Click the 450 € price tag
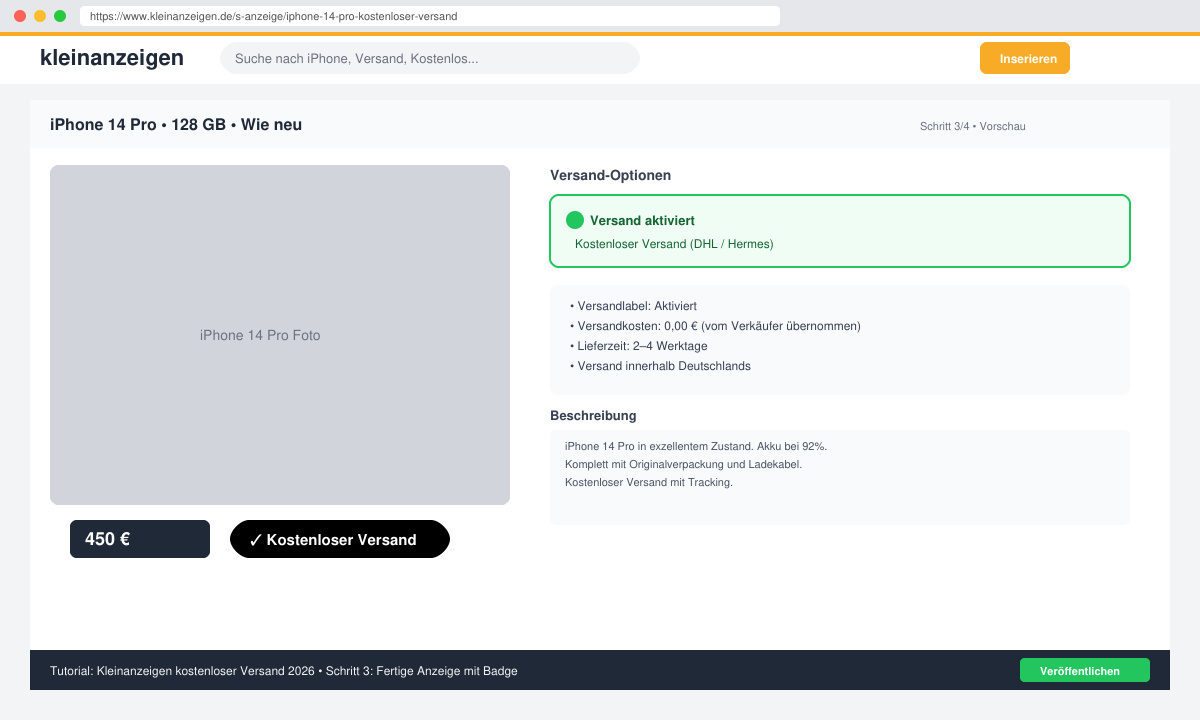Screen dimensions: 1200x720 (140, 539)
